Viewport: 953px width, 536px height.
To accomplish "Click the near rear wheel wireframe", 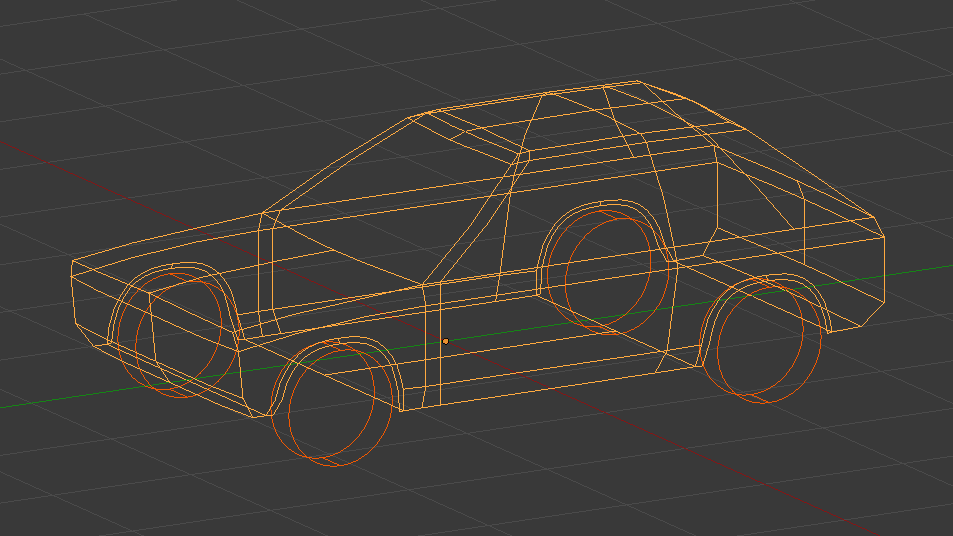I will point(761,342).
